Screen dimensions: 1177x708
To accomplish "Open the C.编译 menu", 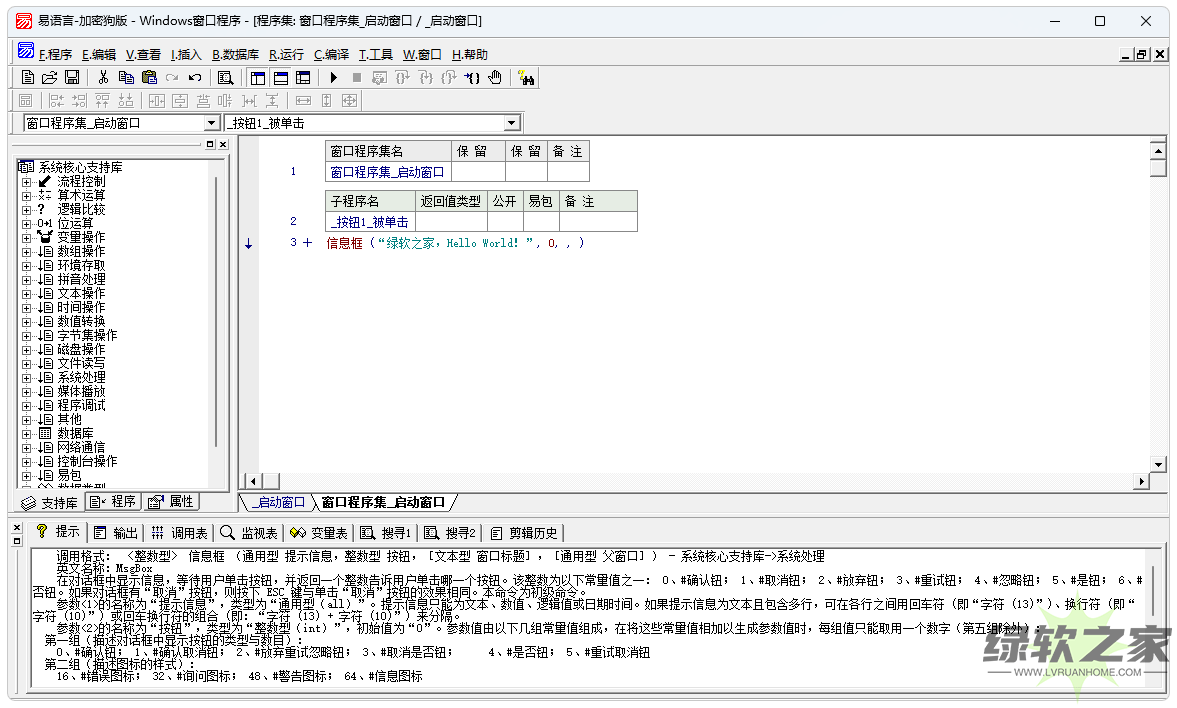I will point(331,55).
